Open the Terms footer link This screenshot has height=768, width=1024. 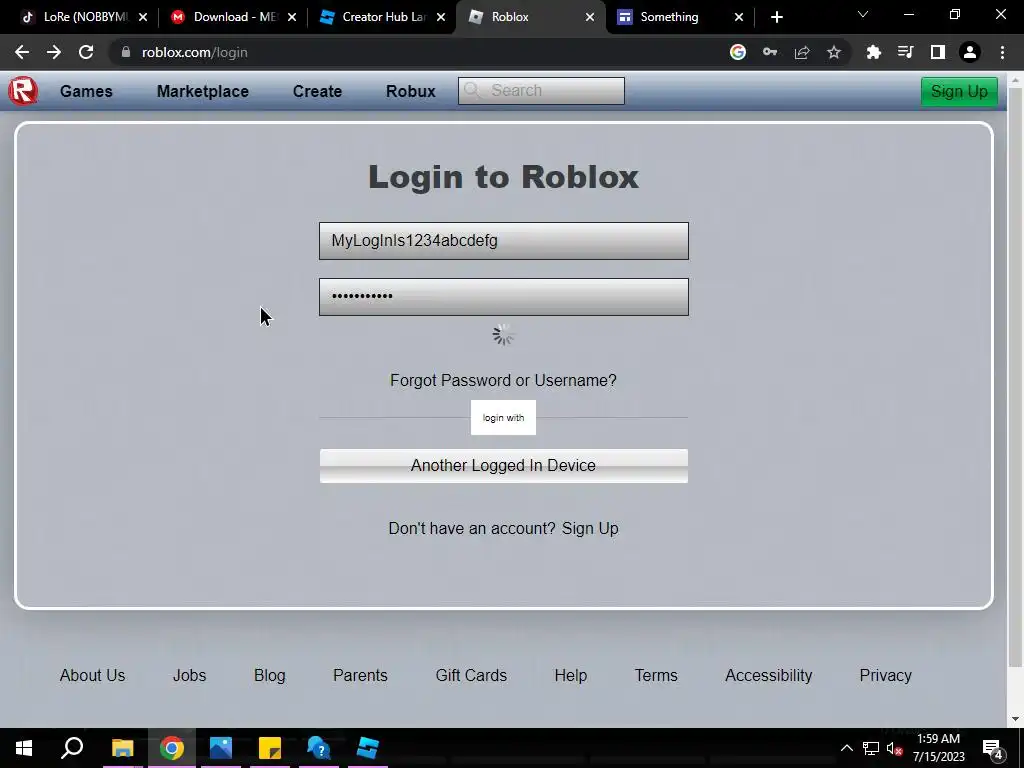[656, 675]
